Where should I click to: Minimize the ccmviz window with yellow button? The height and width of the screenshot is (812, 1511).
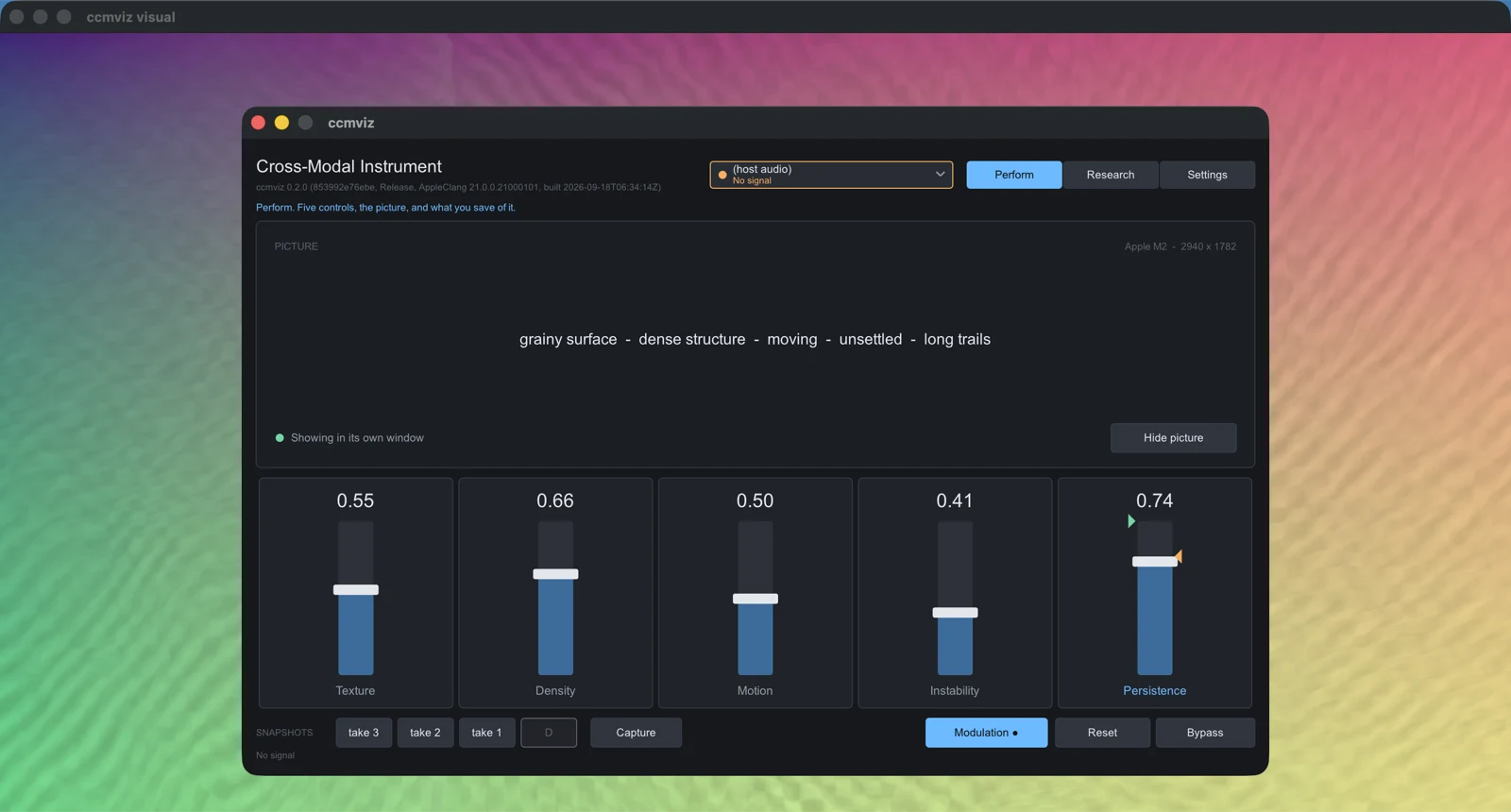point(281,123)
